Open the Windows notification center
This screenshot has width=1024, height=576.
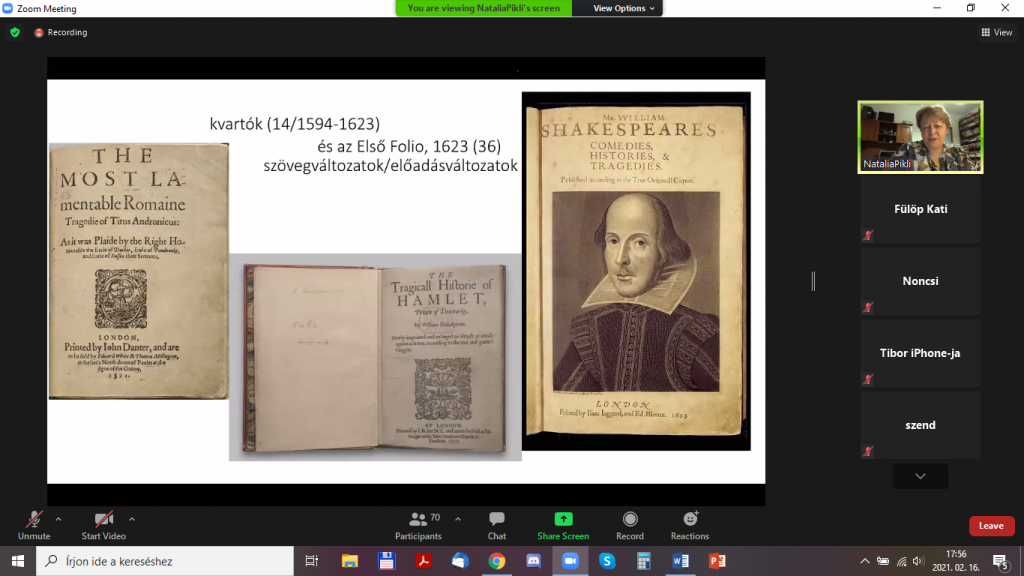point(1000,561)
